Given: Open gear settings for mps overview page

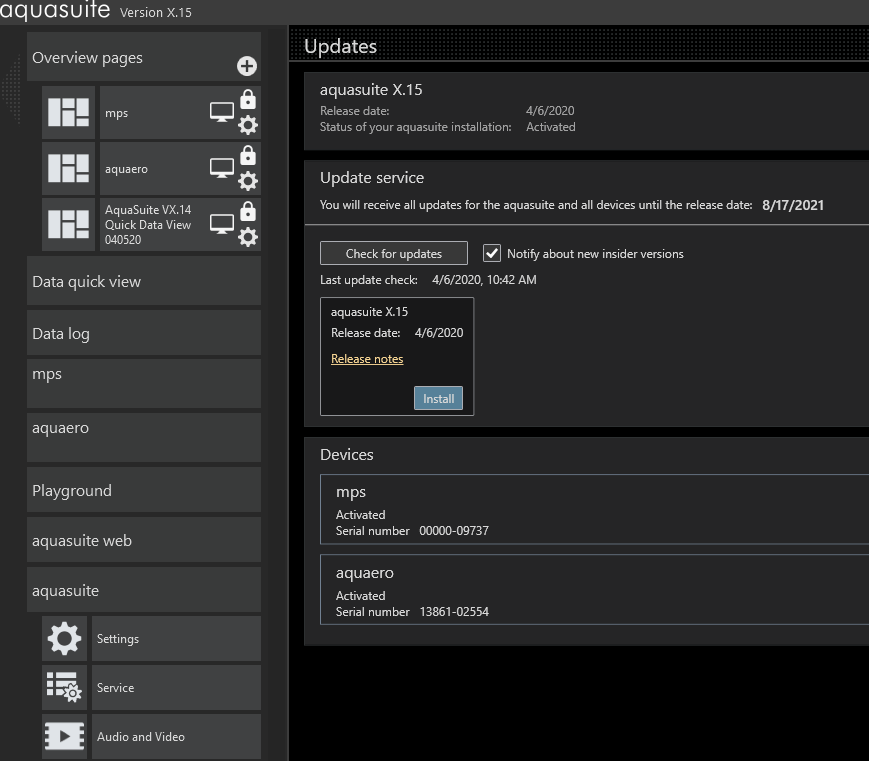Looking at the screenshot, I should [247, 125].
